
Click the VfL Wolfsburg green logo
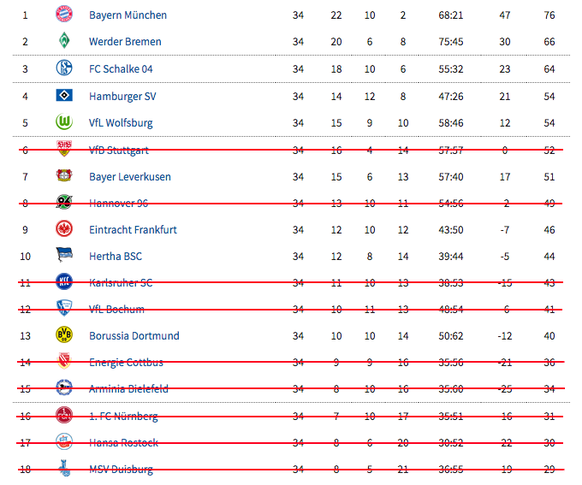[x=64, y=122]
